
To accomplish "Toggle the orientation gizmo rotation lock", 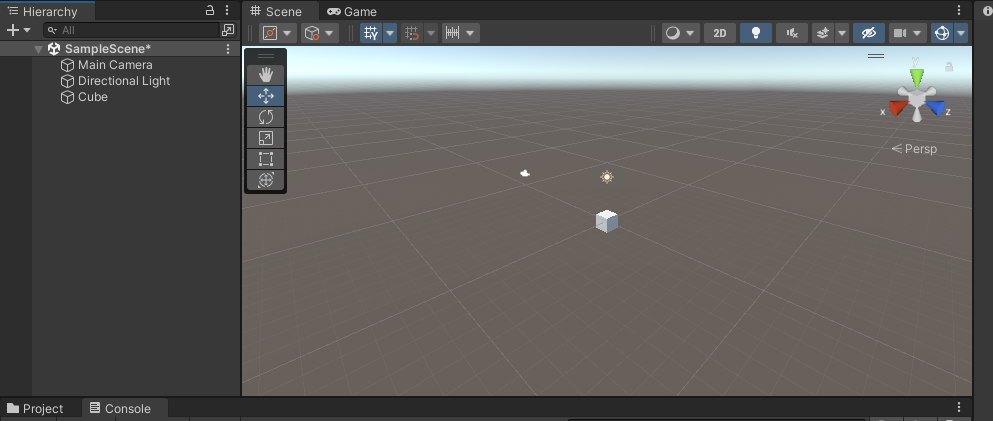I will point(949,66).
